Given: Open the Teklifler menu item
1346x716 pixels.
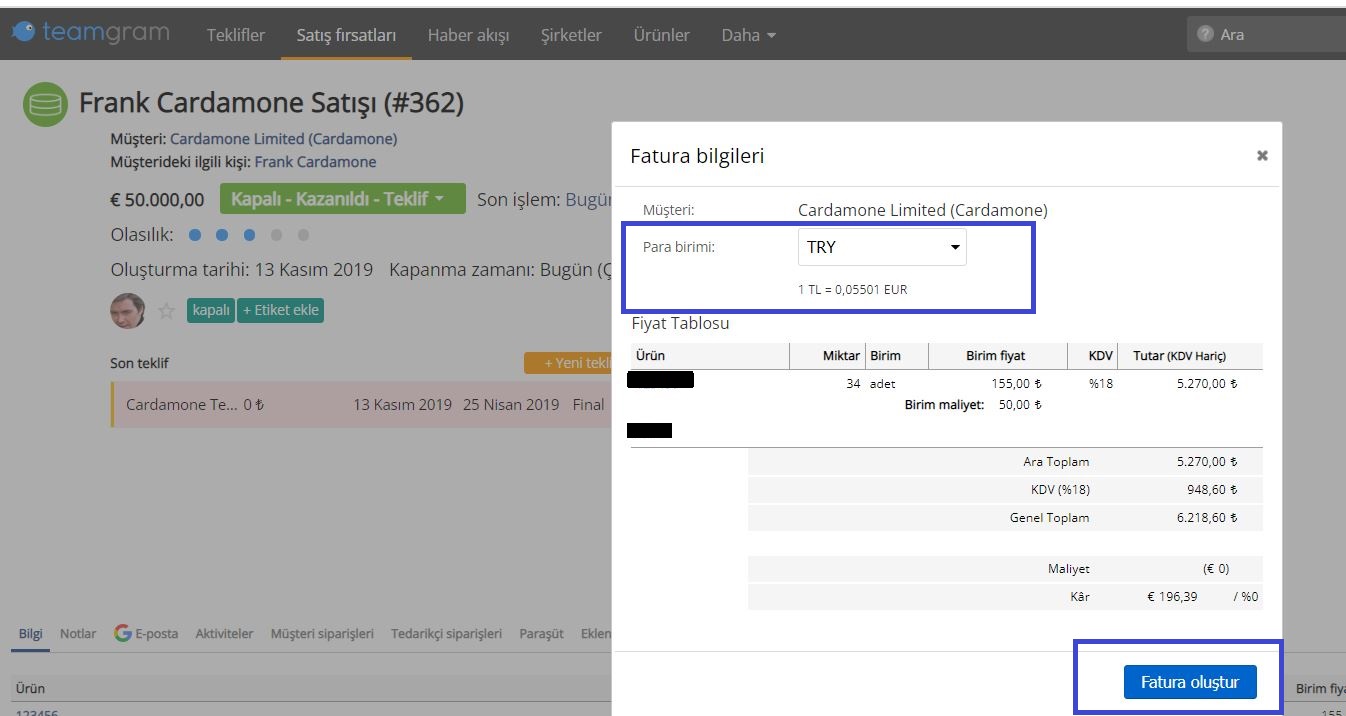Looking at the screenshot, I should point(236,35).
